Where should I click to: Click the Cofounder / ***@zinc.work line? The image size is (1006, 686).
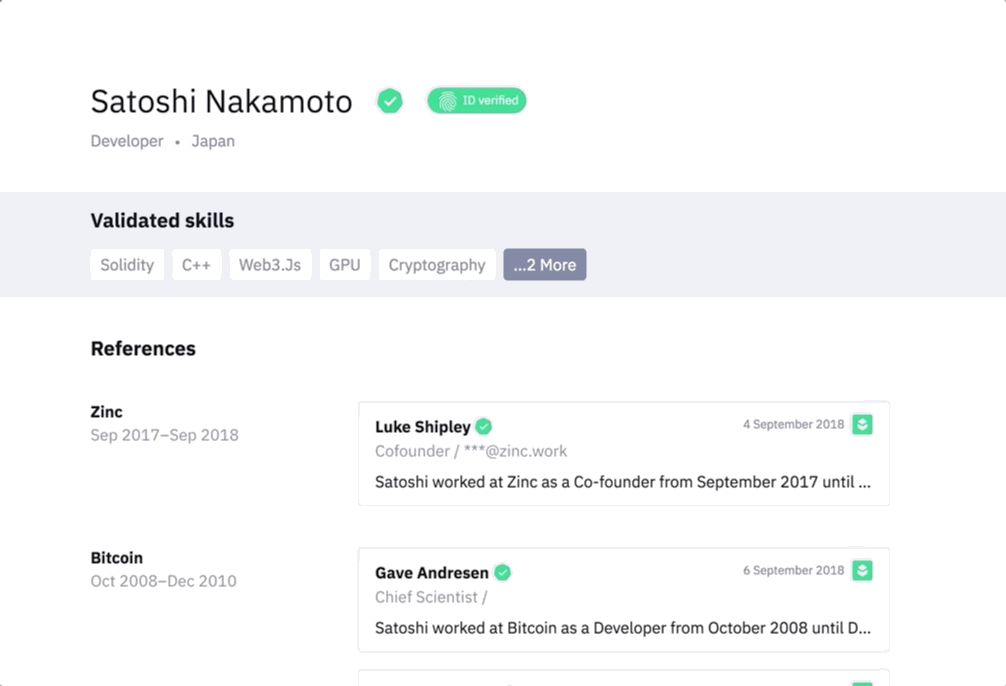471,451
